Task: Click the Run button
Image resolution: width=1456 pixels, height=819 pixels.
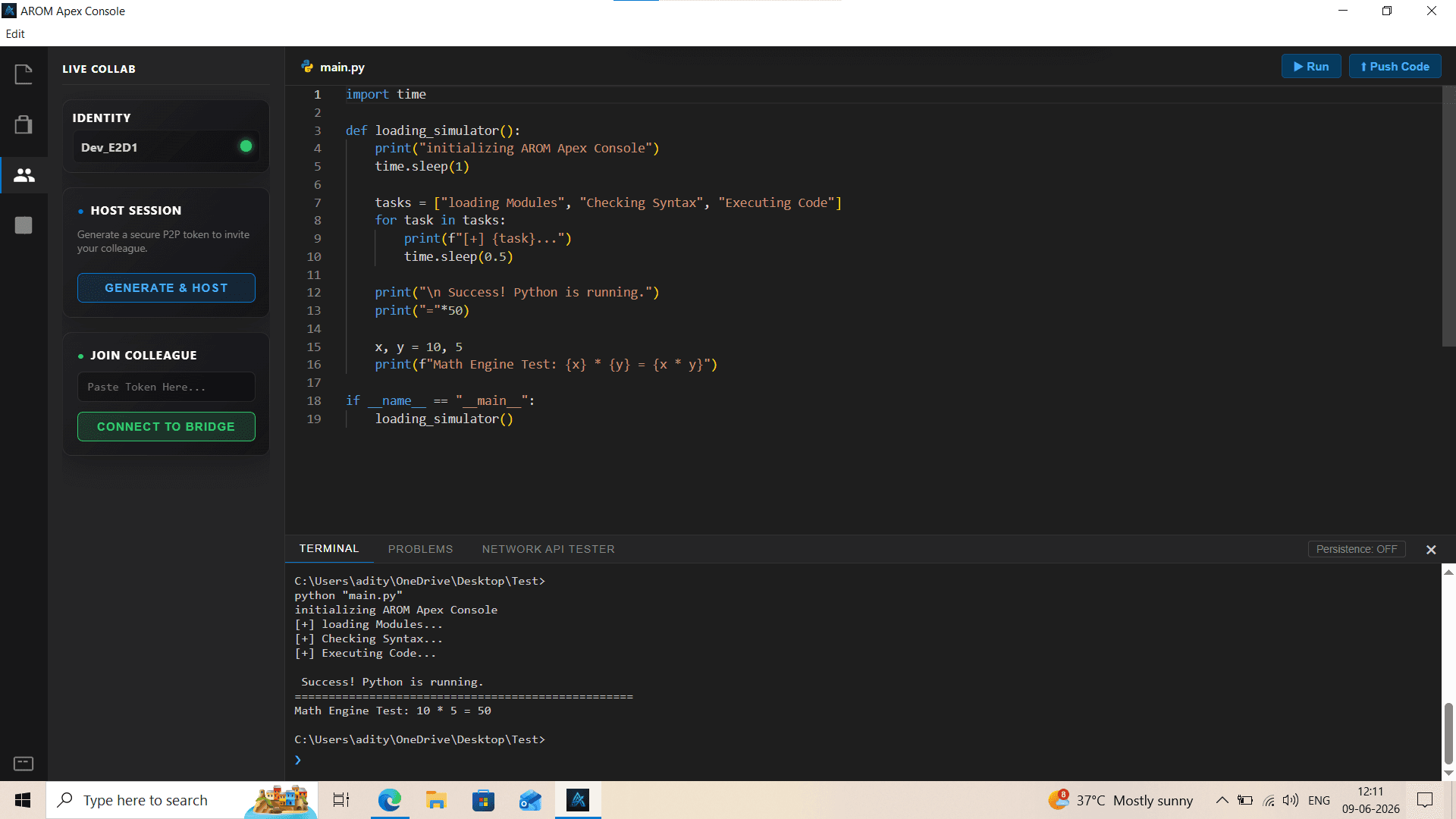Action: click(1310, 67)
